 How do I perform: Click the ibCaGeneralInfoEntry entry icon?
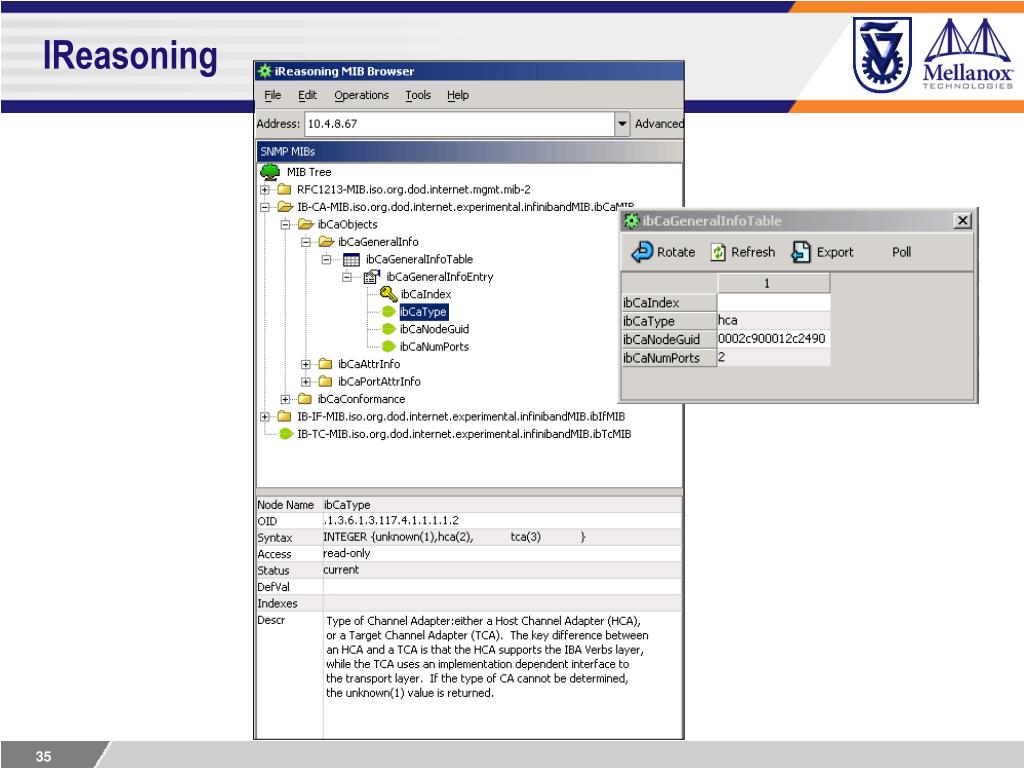pyautogui.click(x=372, y=277)
